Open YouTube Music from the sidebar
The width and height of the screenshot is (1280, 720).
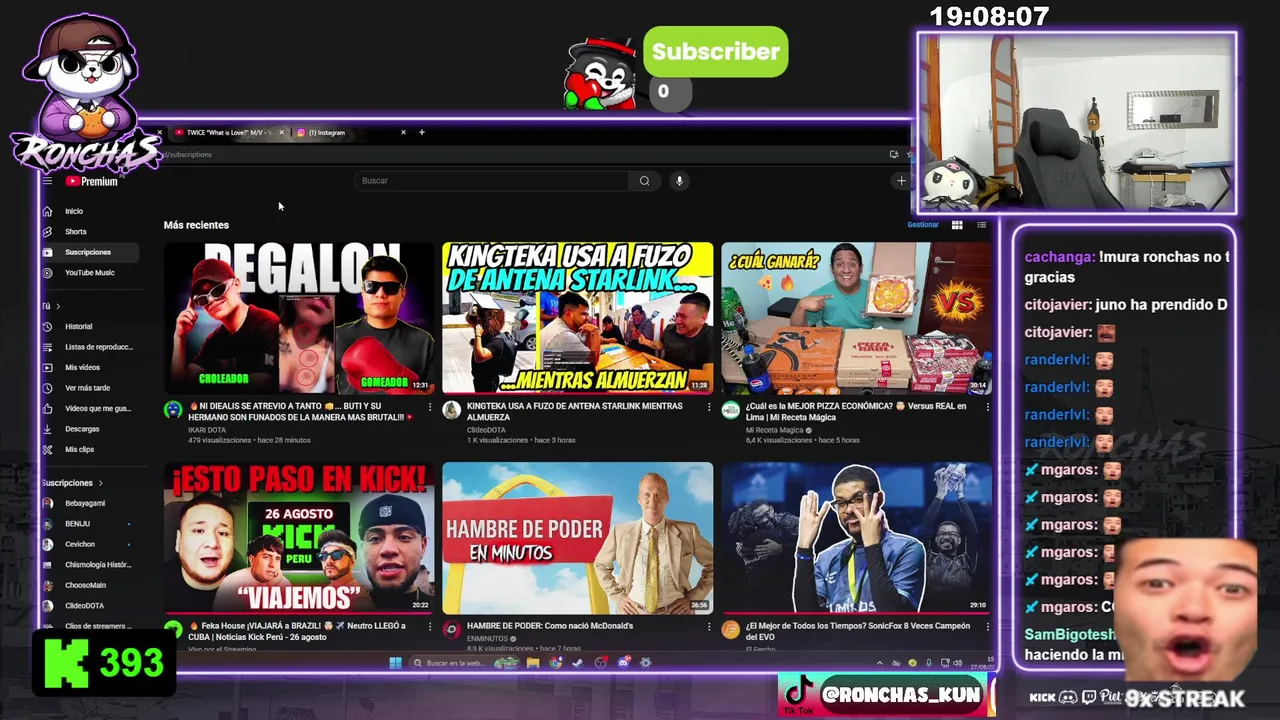pos(89,273)
